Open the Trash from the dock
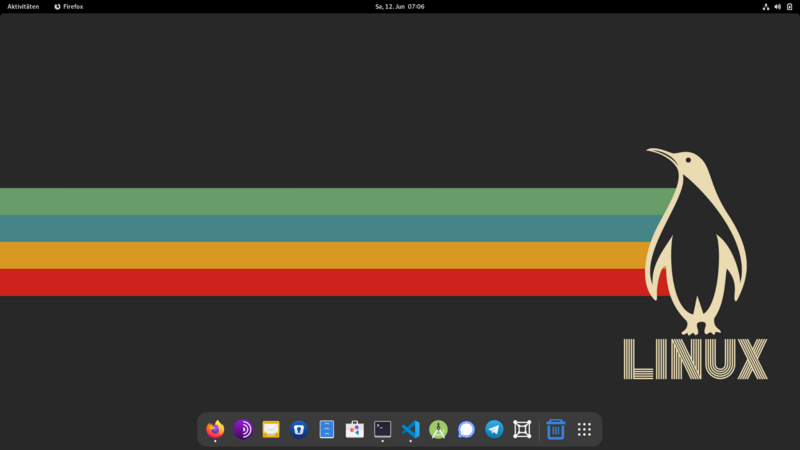This screenshot has width=800, height=450. 556,429
